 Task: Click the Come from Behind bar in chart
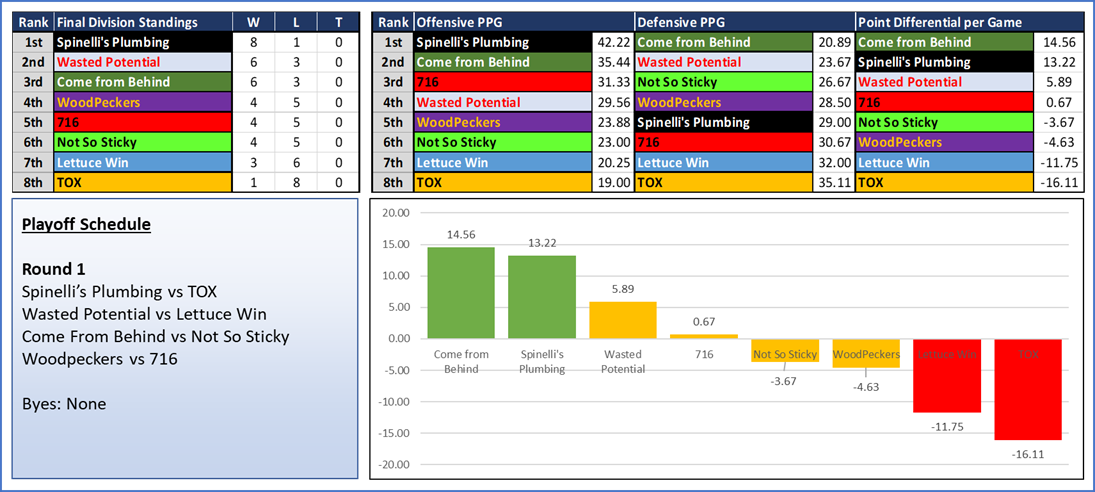point(461,292)
